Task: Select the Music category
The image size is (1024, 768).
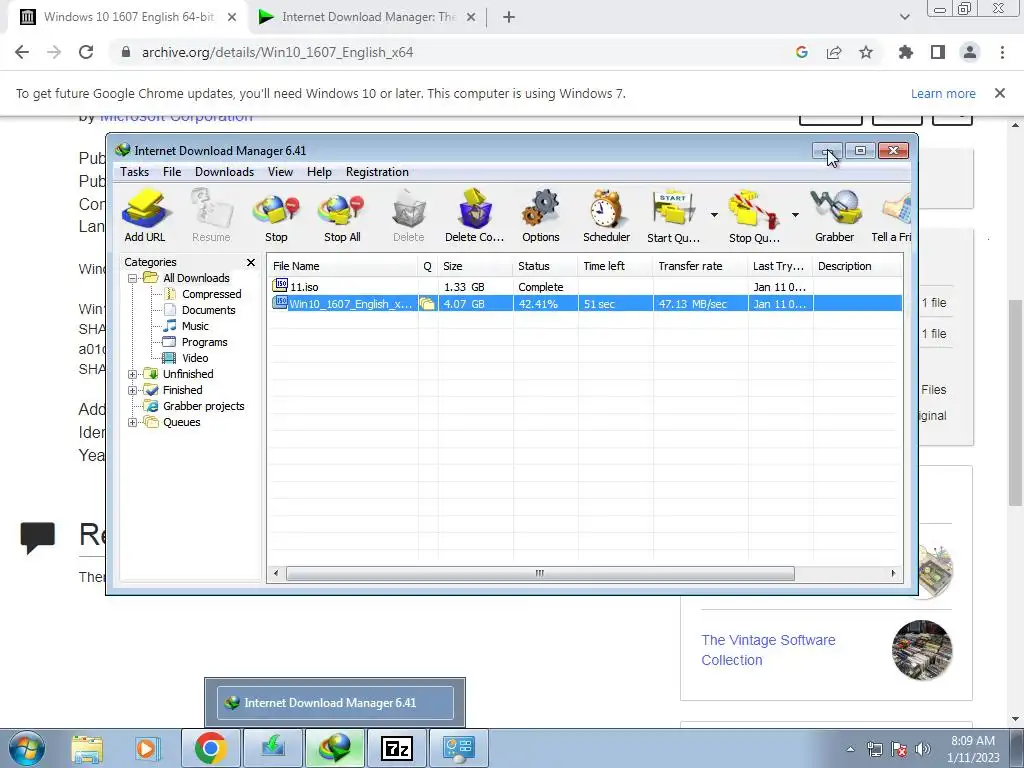Action: (x=195, y=327)
